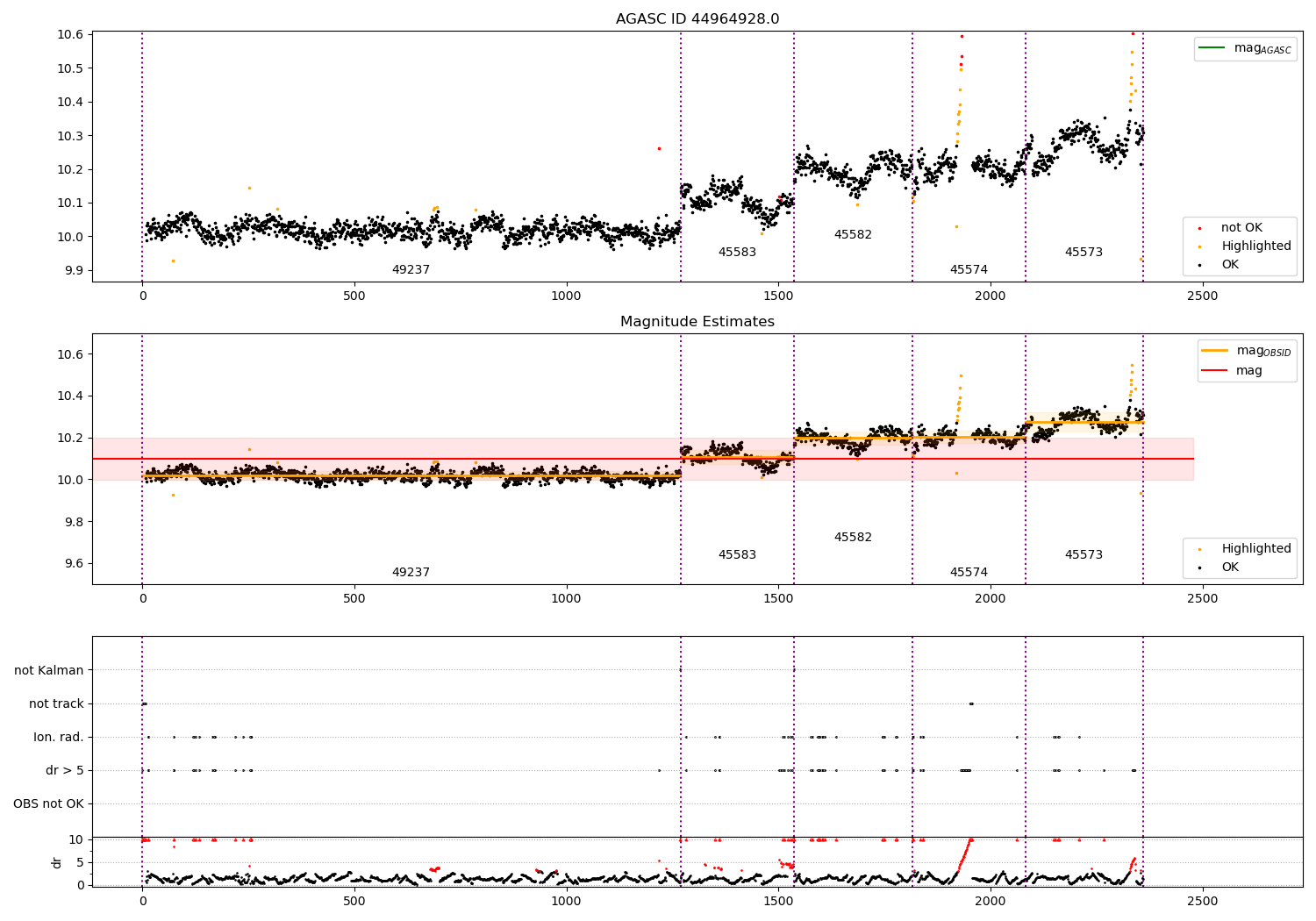The height and width of the screenshot is (921, 1316).
Task: Click 'Highlighted' in the Magnitude Estimates legend
Action: [x=1246, y=549]
